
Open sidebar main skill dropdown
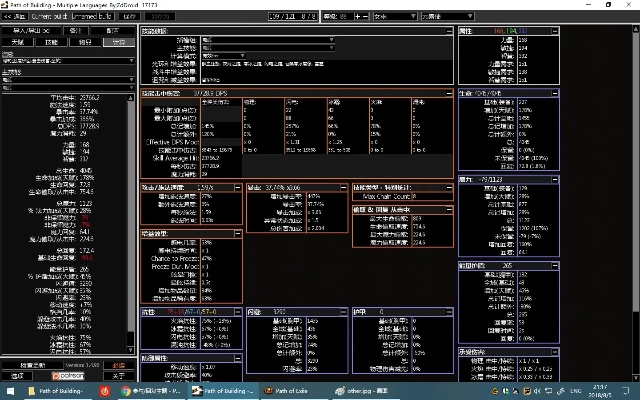(68, 80)
